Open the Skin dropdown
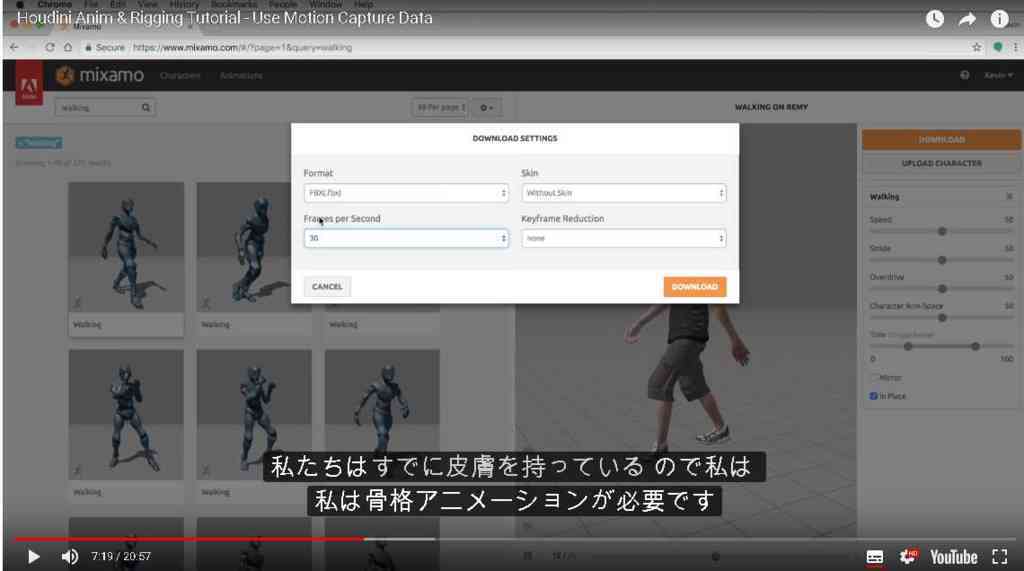The width and height of the screenshot is (1024, 571). coord(624,193)
